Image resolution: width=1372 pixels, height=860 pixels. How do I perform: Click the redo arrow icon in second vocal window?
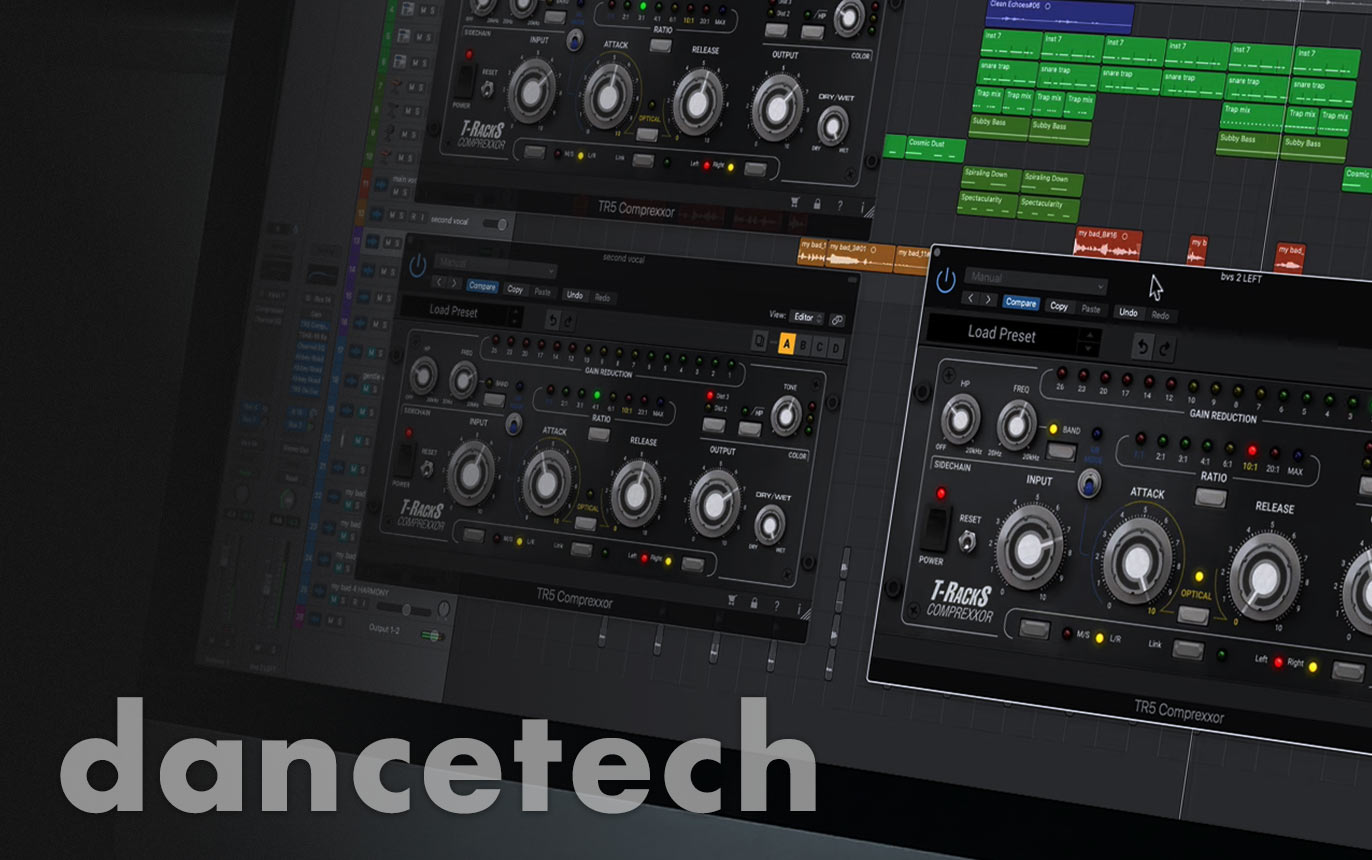[570, 321]
